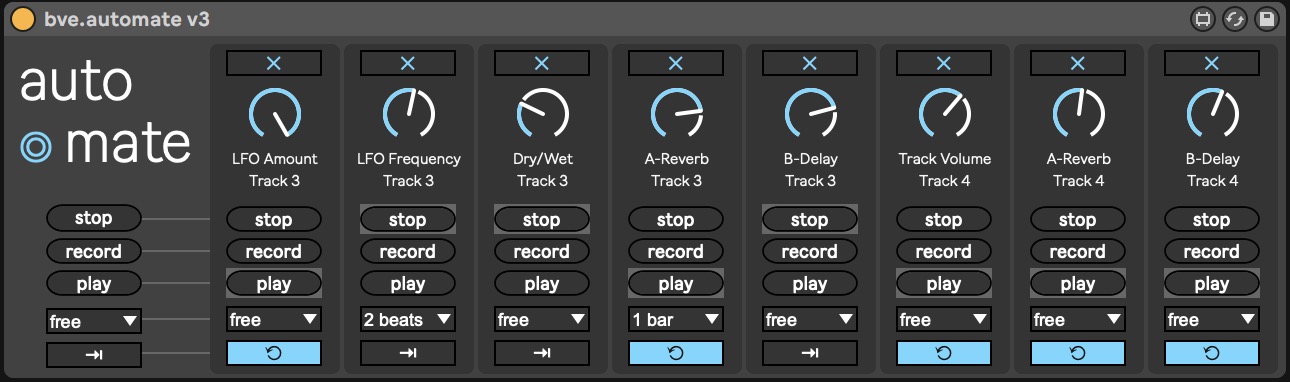Toggle loop mode for Track Volume slot
The height and width of the screenshot is (382, 1290).
pyautogui.click(x=944, y=353)
